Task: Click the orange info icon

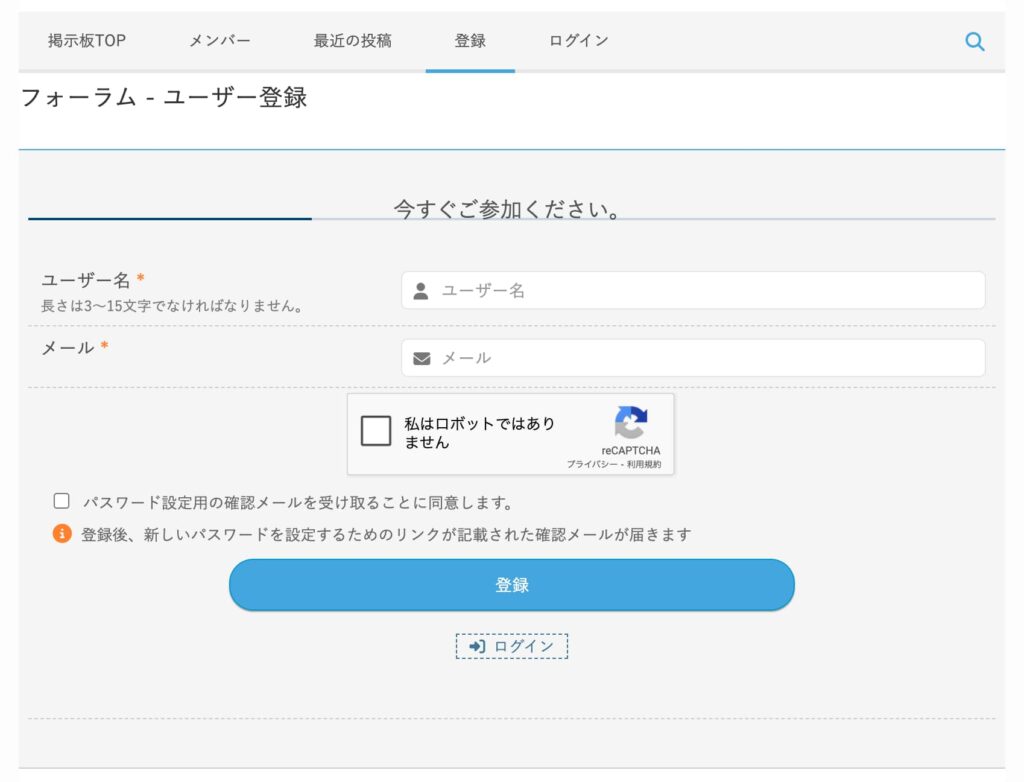Action: coord(62,534)
